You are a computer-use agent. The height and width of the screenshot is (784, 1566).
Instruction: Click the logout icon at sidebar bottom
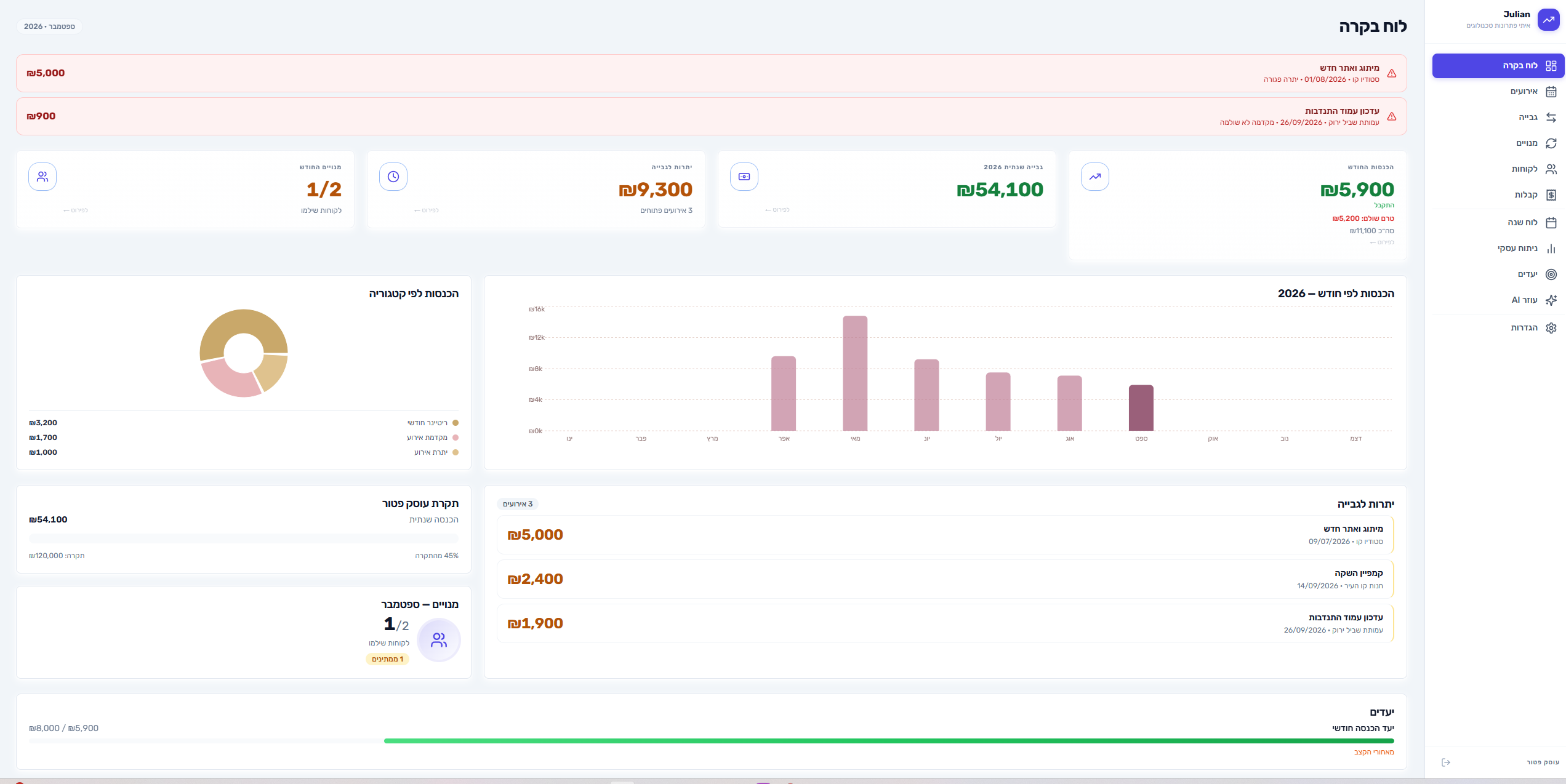[x=1446, y=762]
